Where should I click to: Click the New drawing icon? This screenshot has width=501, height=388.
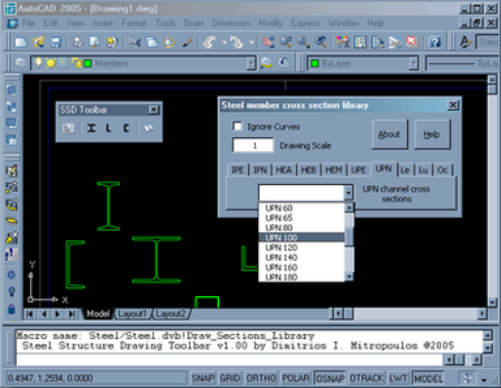(21, 42)
